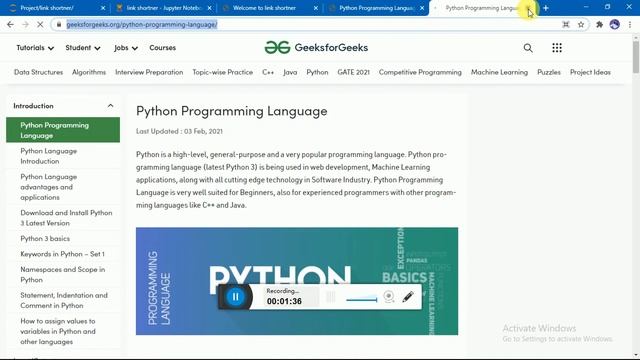
Task: Open 'Keywords in Python – Set 1' link
Action: tap(62, 254)
